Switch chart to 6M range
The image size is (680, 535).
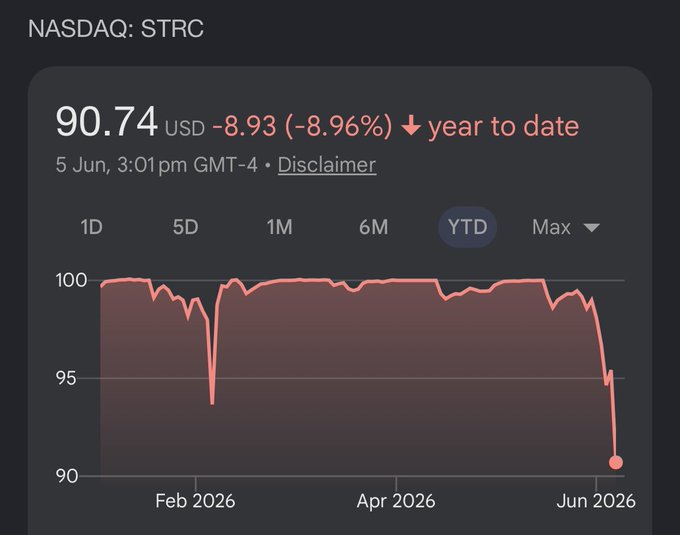coord(373,227)
